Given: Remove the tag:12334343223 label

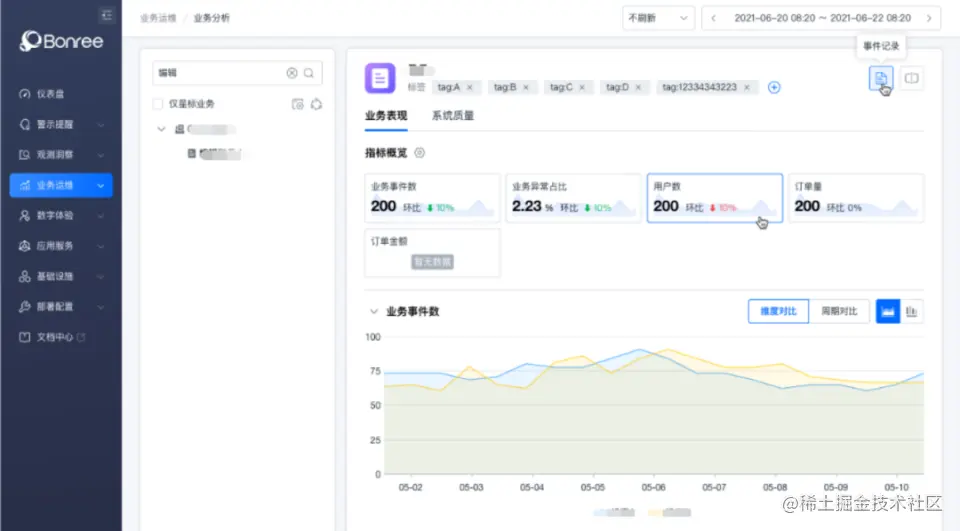Looking at the screenshot, I should pos(747,87).
